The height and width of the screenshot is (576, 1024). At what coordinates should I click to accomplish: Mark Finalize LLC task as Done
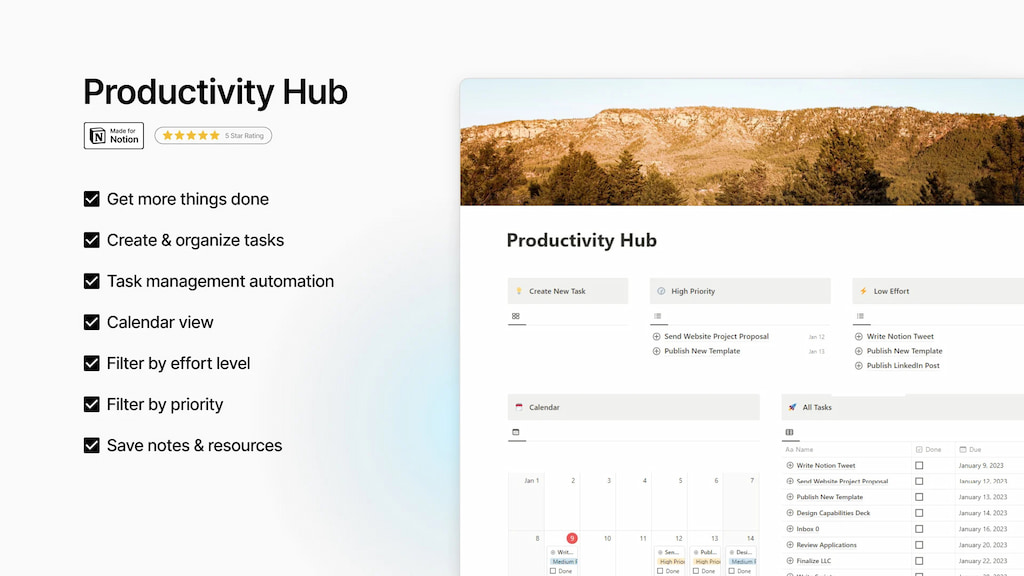919,561
